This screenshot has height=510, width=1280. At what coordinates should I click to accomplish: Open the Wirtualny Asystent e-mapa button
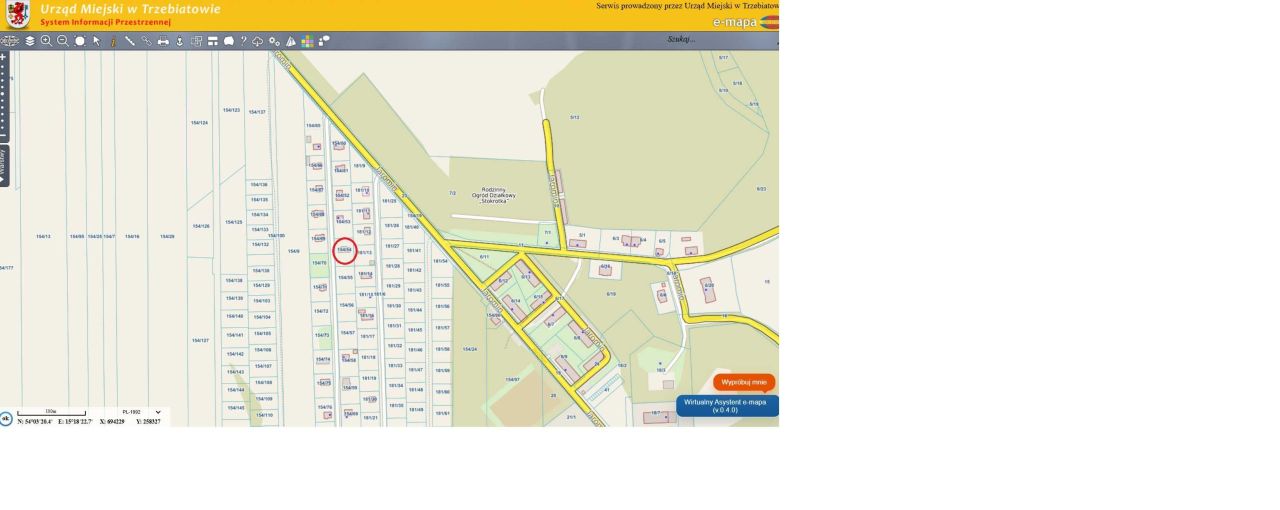pyautogui.click(x=726, y=405)
